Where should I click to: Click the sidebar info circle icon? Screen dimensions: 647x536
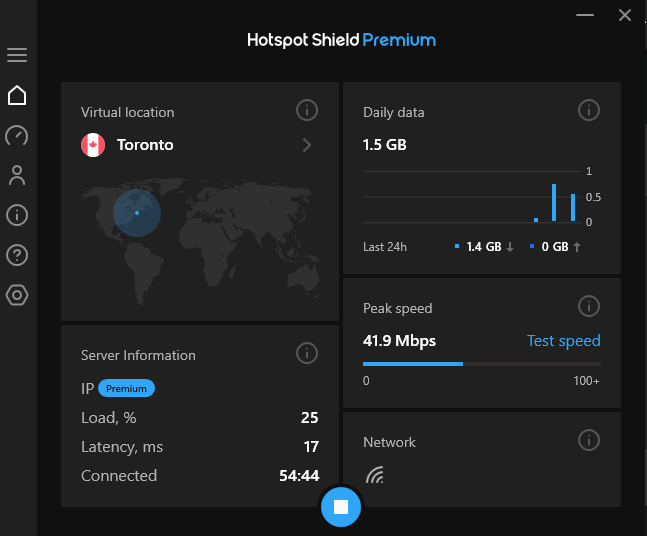click(x=17, y=215)
